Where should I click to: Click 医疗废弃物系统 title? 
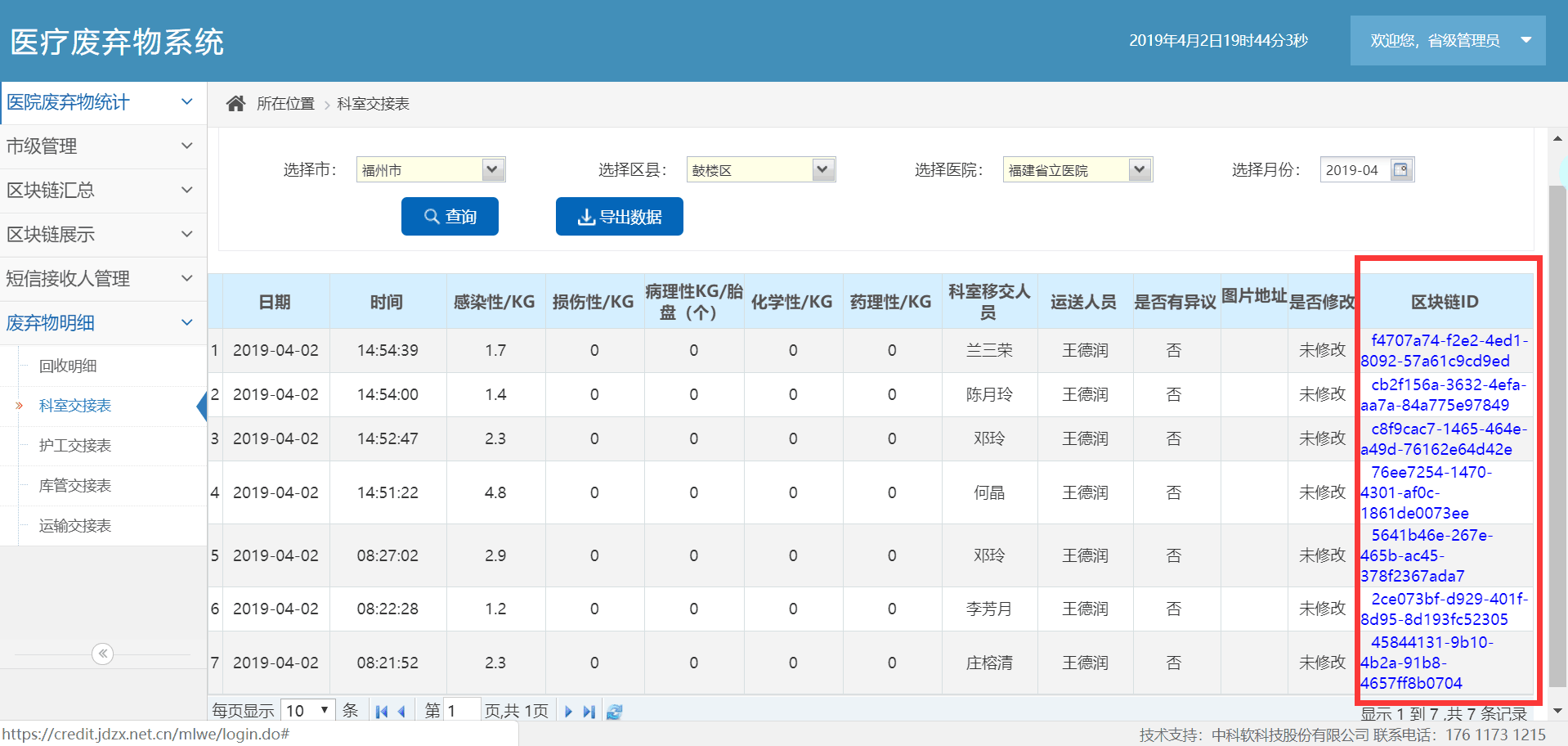coord(117,42)
